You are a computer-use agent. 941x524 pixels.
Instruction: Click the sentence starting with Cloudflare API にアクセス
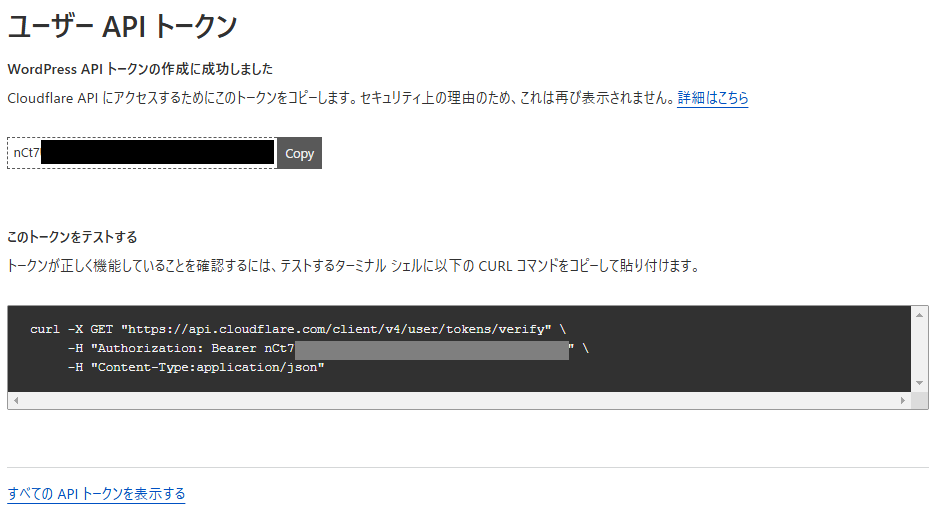pos(340,98)
